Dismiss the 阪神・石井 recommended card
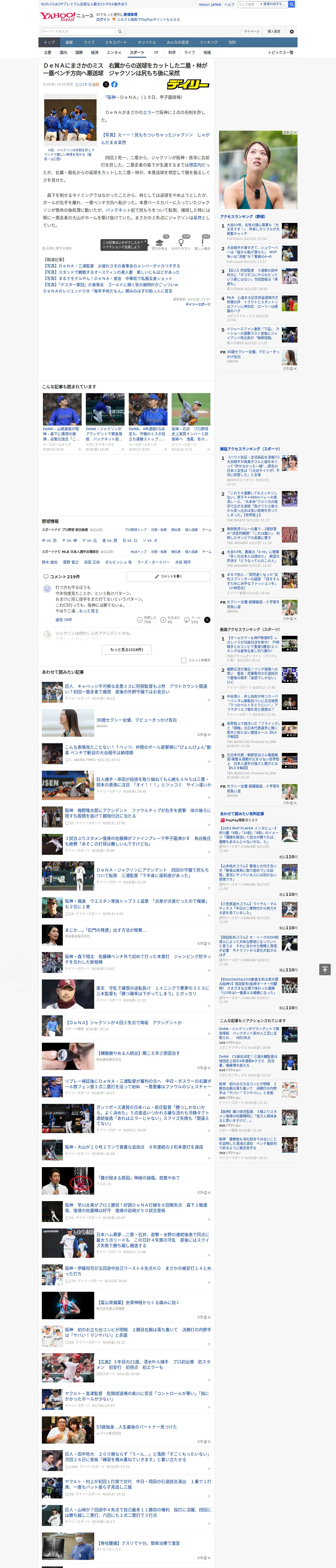 (208, 450)
